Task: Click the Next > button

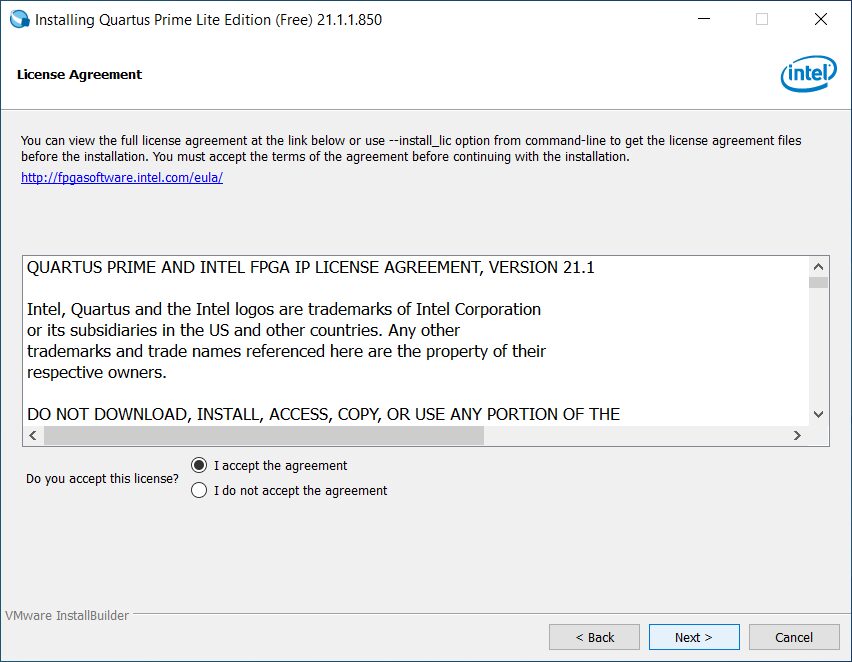Action: click(694, 637)
